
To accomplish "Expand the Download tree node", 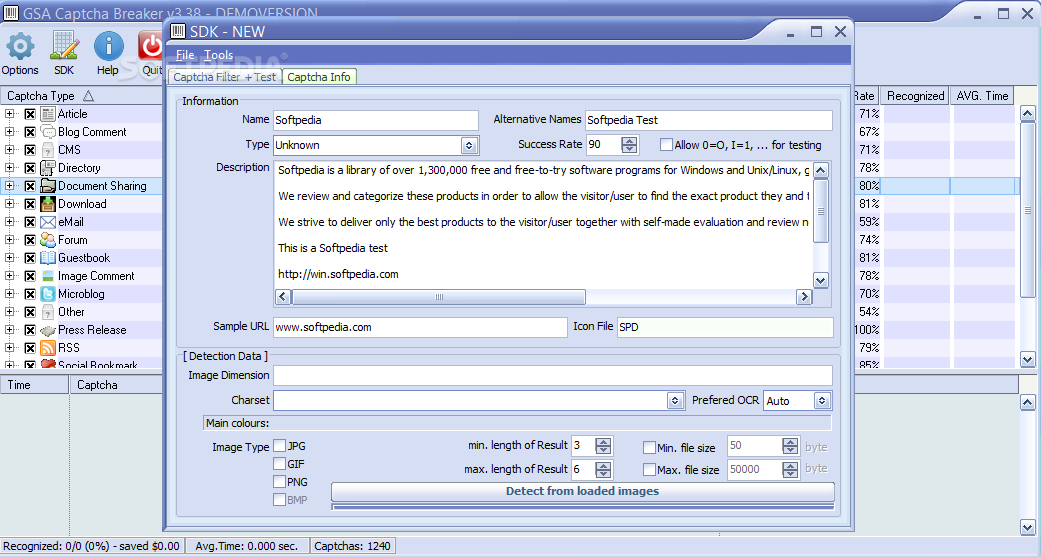I will click(10, 204).
